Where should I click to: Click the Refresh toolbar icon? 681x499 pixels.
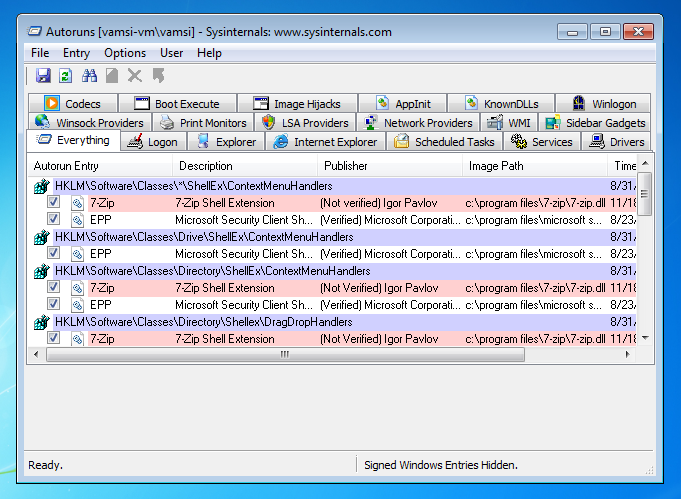(x=65, y=76)
